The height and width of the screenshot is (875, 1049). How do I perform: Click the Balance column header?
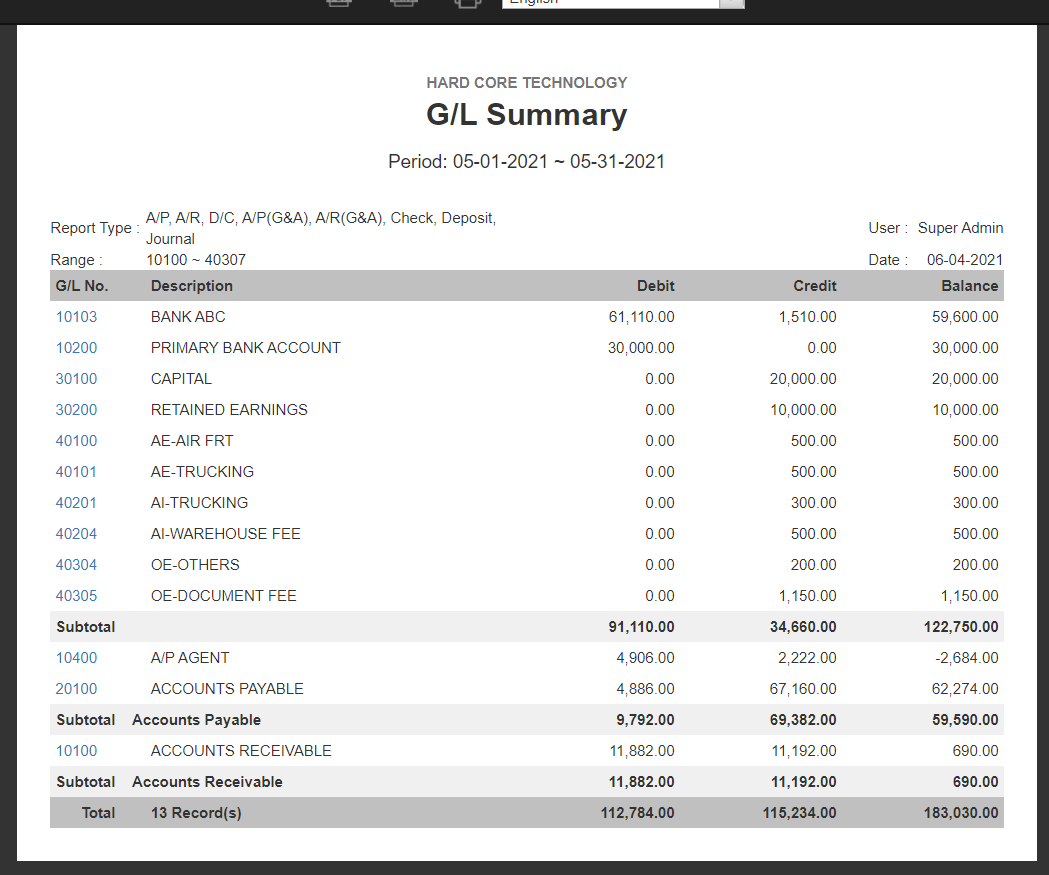(x=970, y=286)
